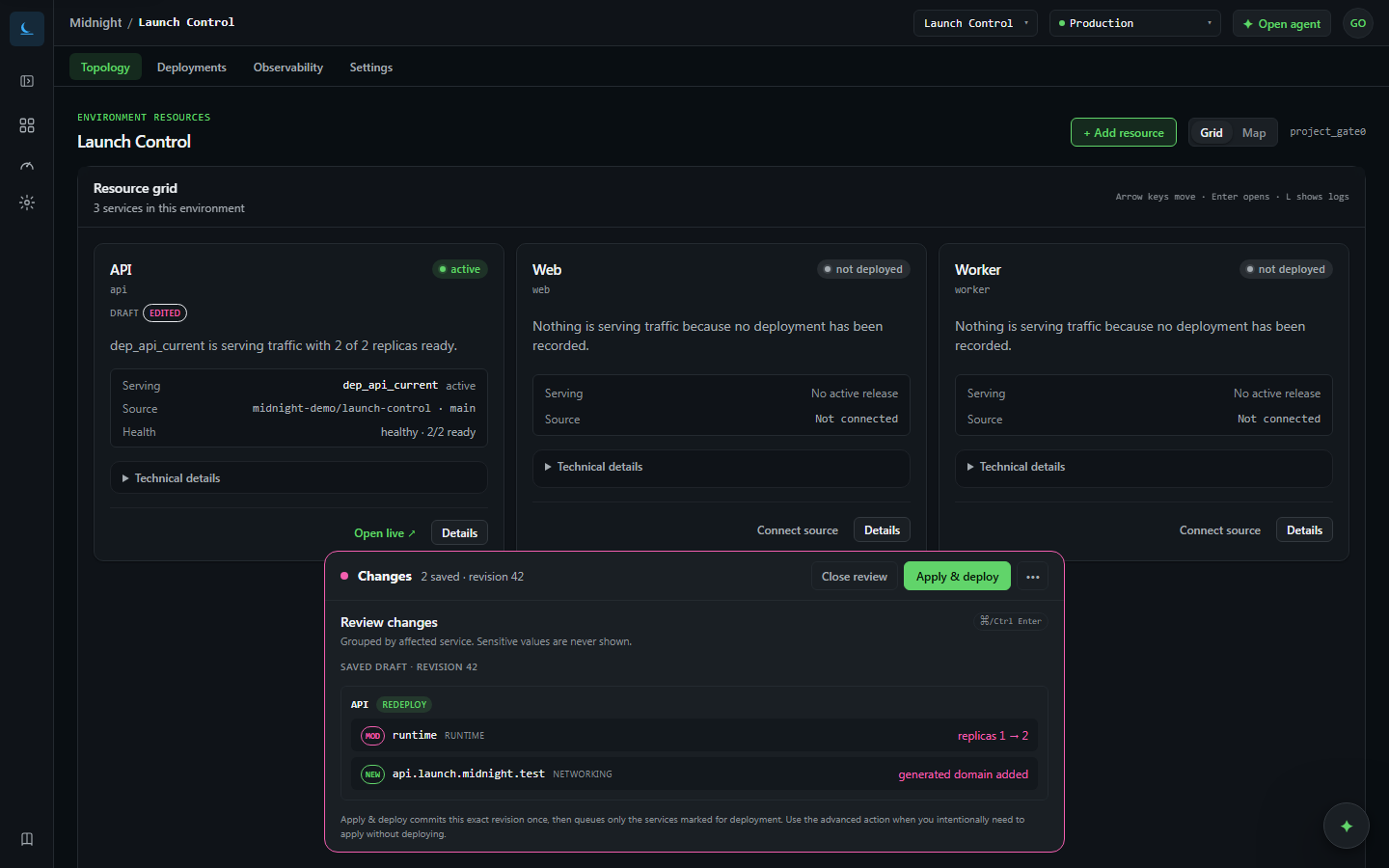Open the four-squares dashboard icon in sidebar

(27, 125)
